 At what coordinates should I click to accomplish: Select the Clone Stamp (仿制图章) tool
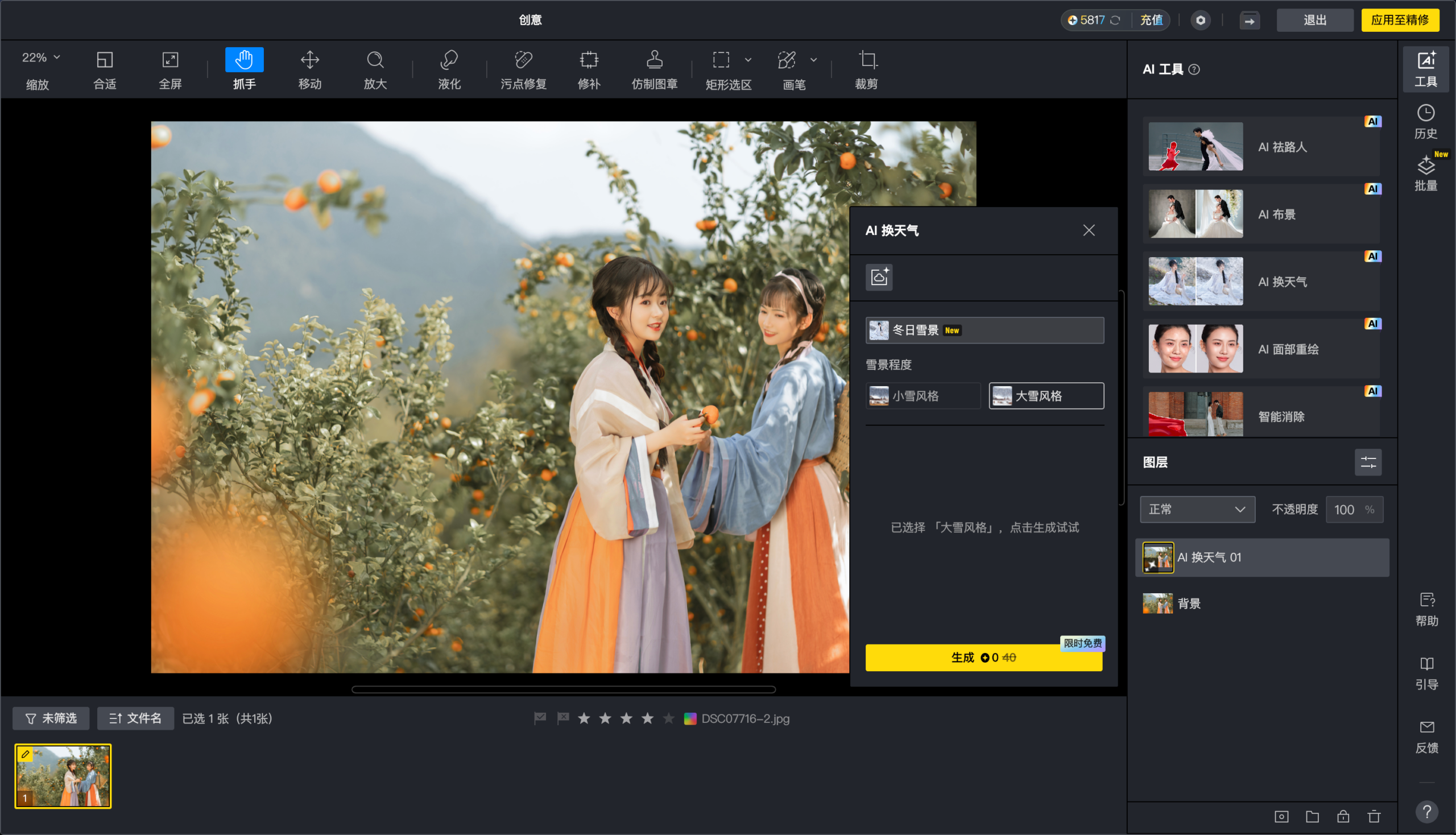point(654,69)
